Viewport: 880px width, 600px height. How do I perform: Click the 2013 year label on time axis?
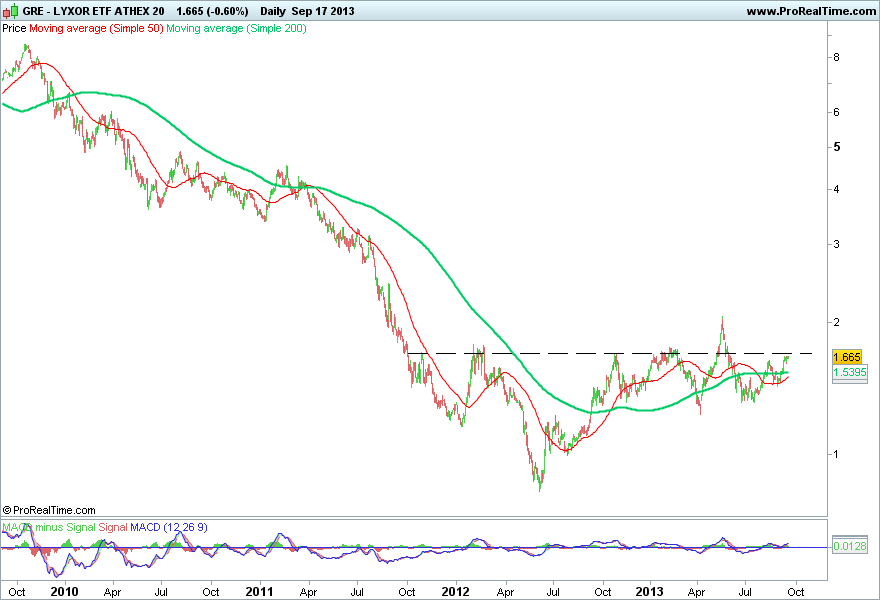click(649, 592)
